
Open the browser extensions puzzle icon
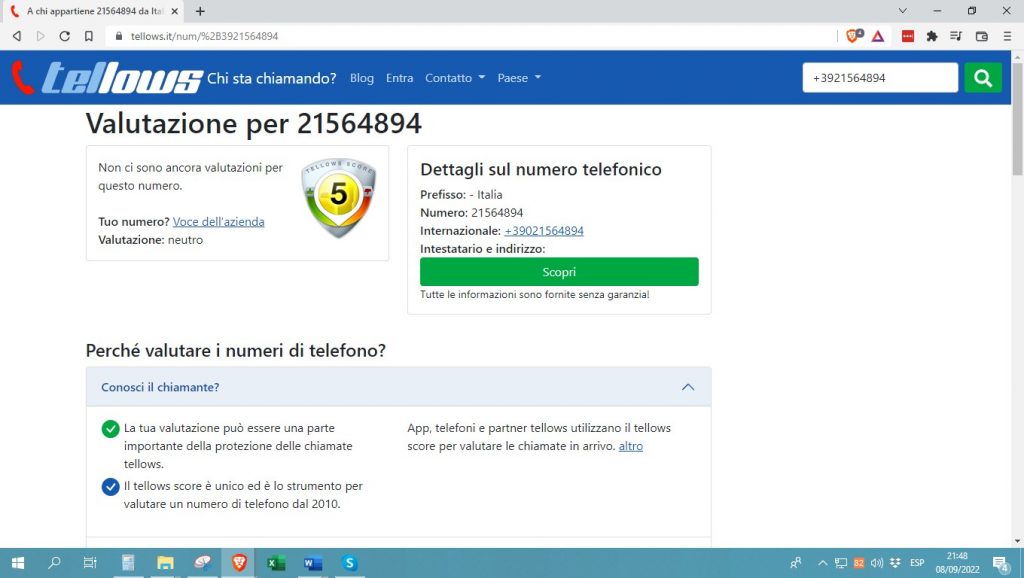click(x=932, y=35)
